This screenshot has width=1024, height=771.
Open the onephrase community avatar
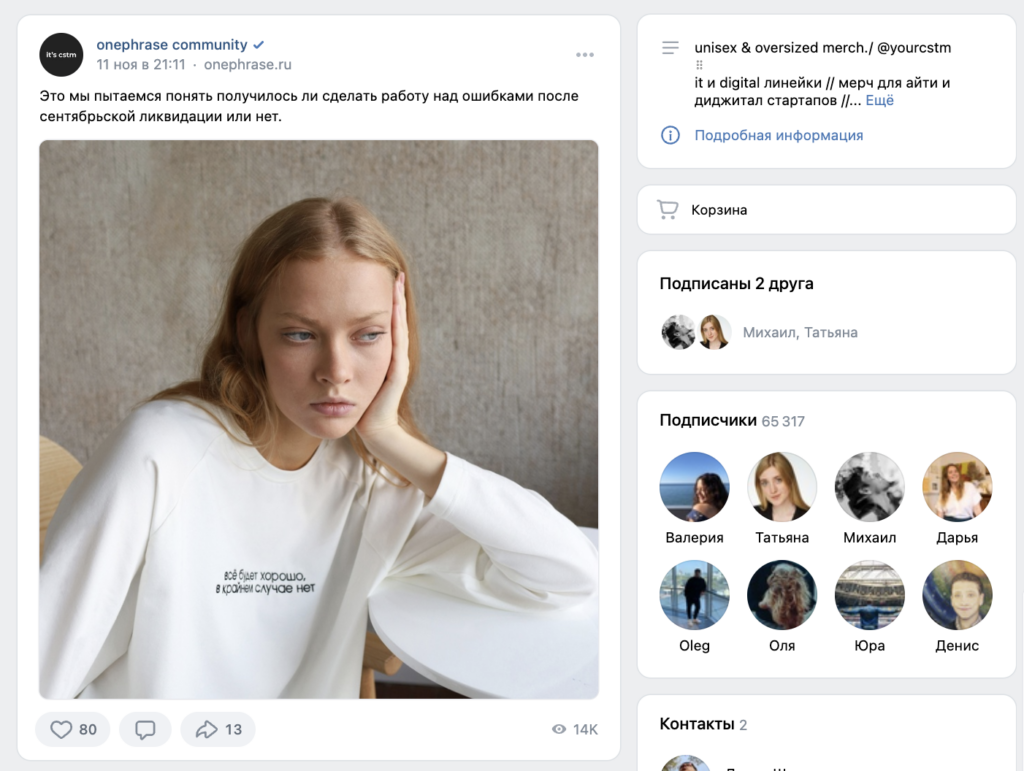click(61, 55)
